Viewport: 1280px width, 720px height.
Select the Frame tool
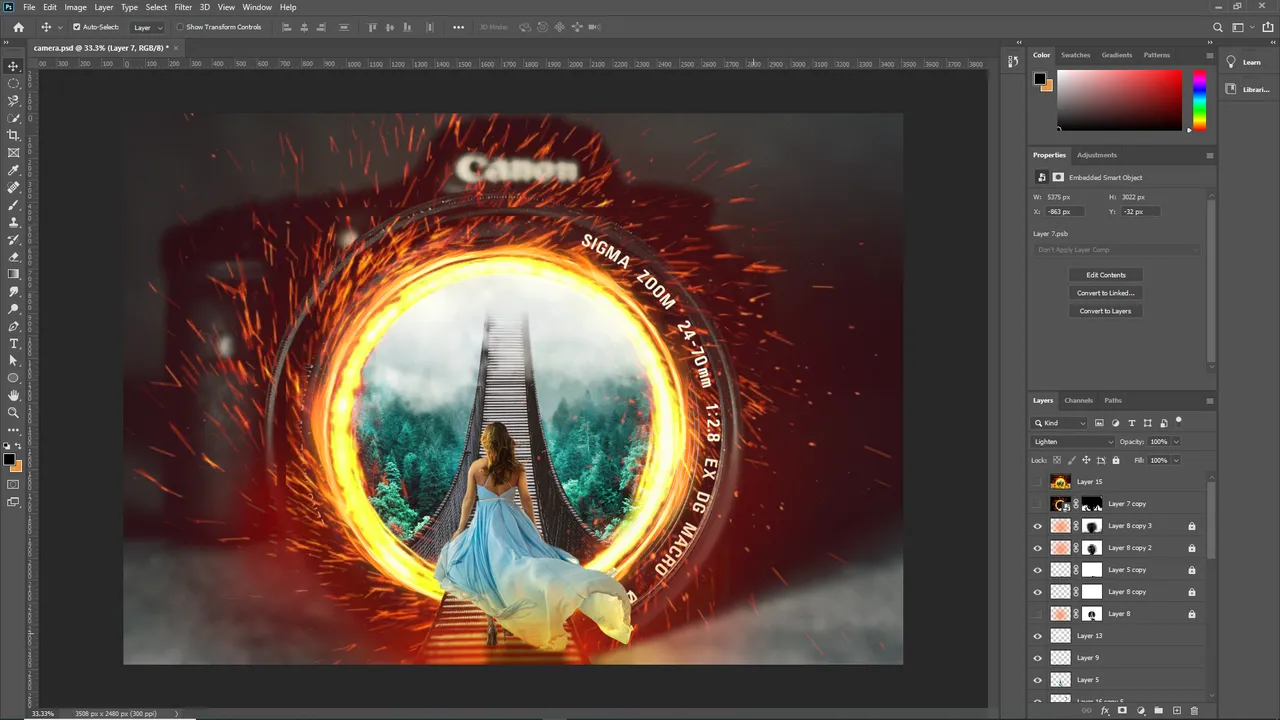(x=13, y=153)
